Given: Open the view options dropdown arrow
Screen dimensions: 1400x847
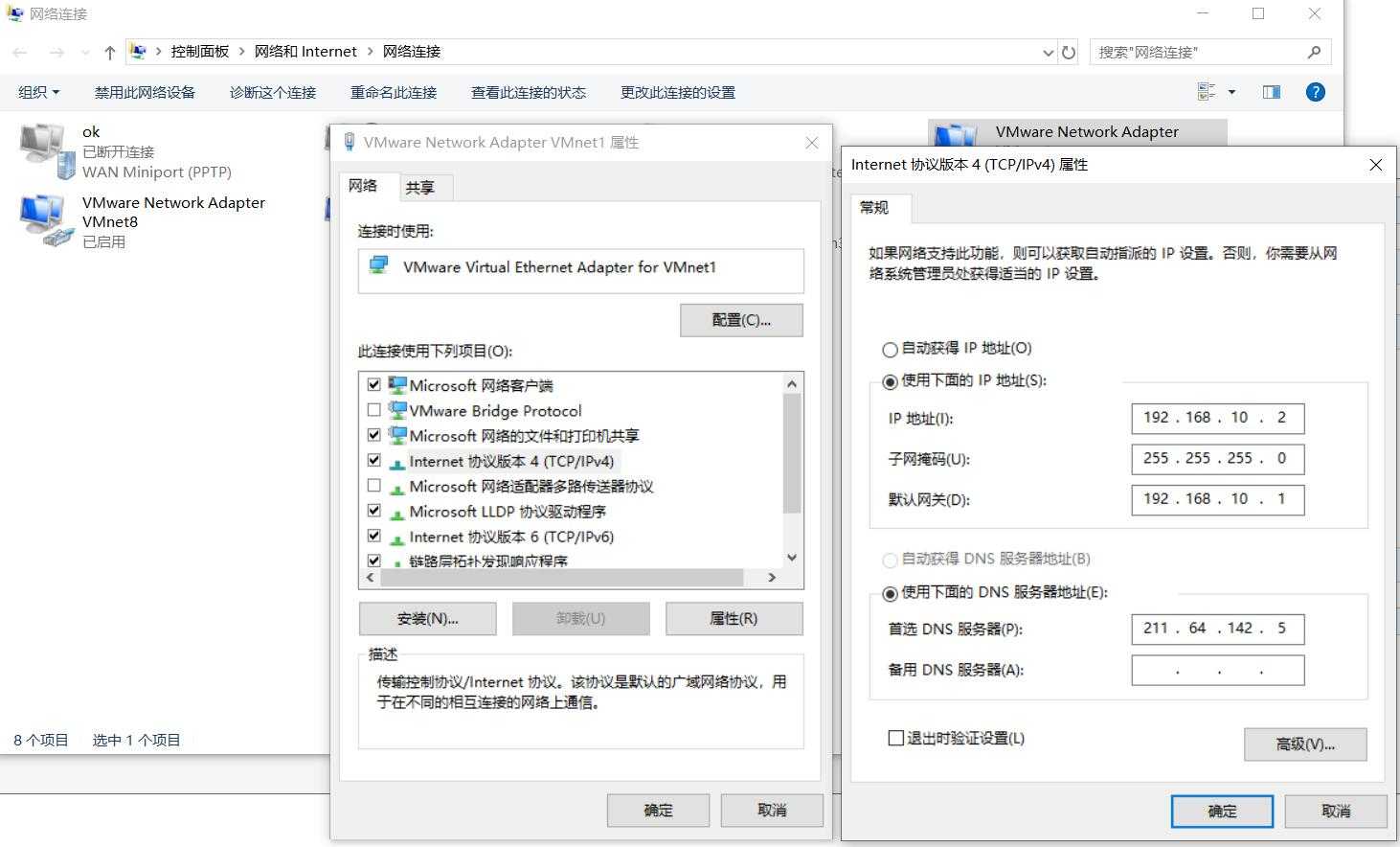Looking at the screenshot, I should click(x=1231, y=92).
